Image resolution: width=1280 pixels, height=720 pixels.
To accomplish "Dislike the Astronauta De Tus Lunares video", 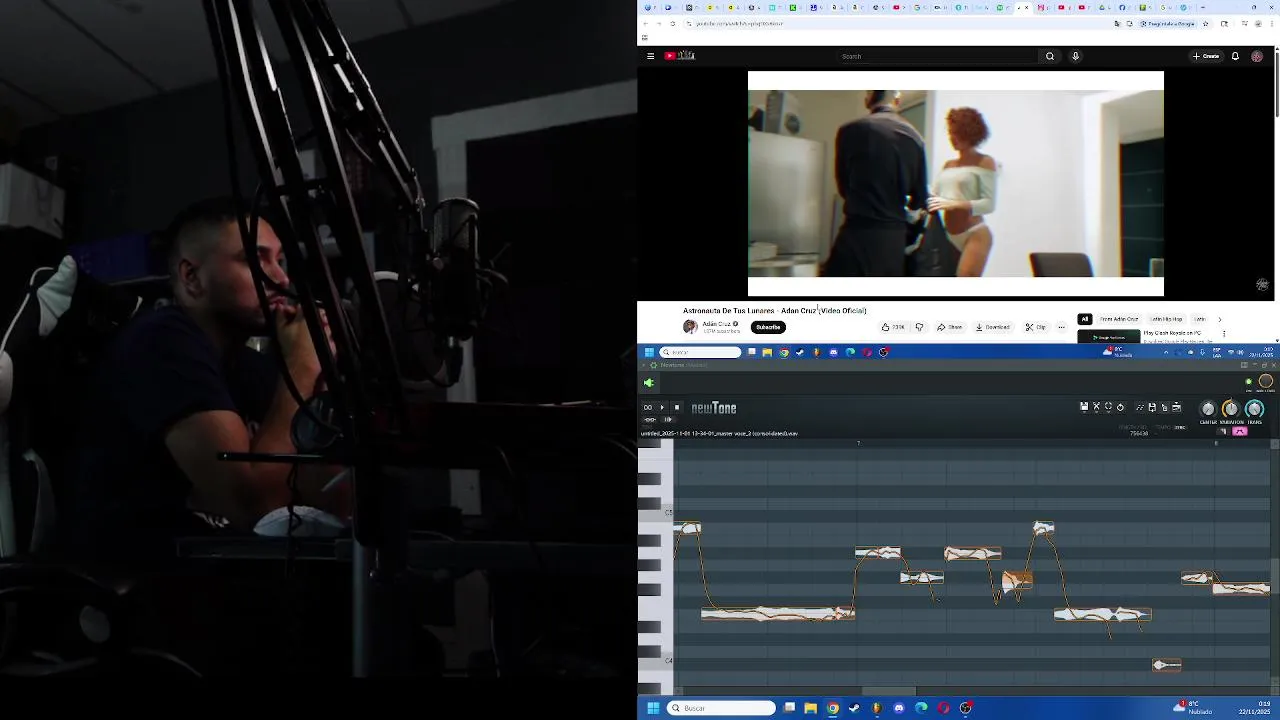I will coord(919,327).
